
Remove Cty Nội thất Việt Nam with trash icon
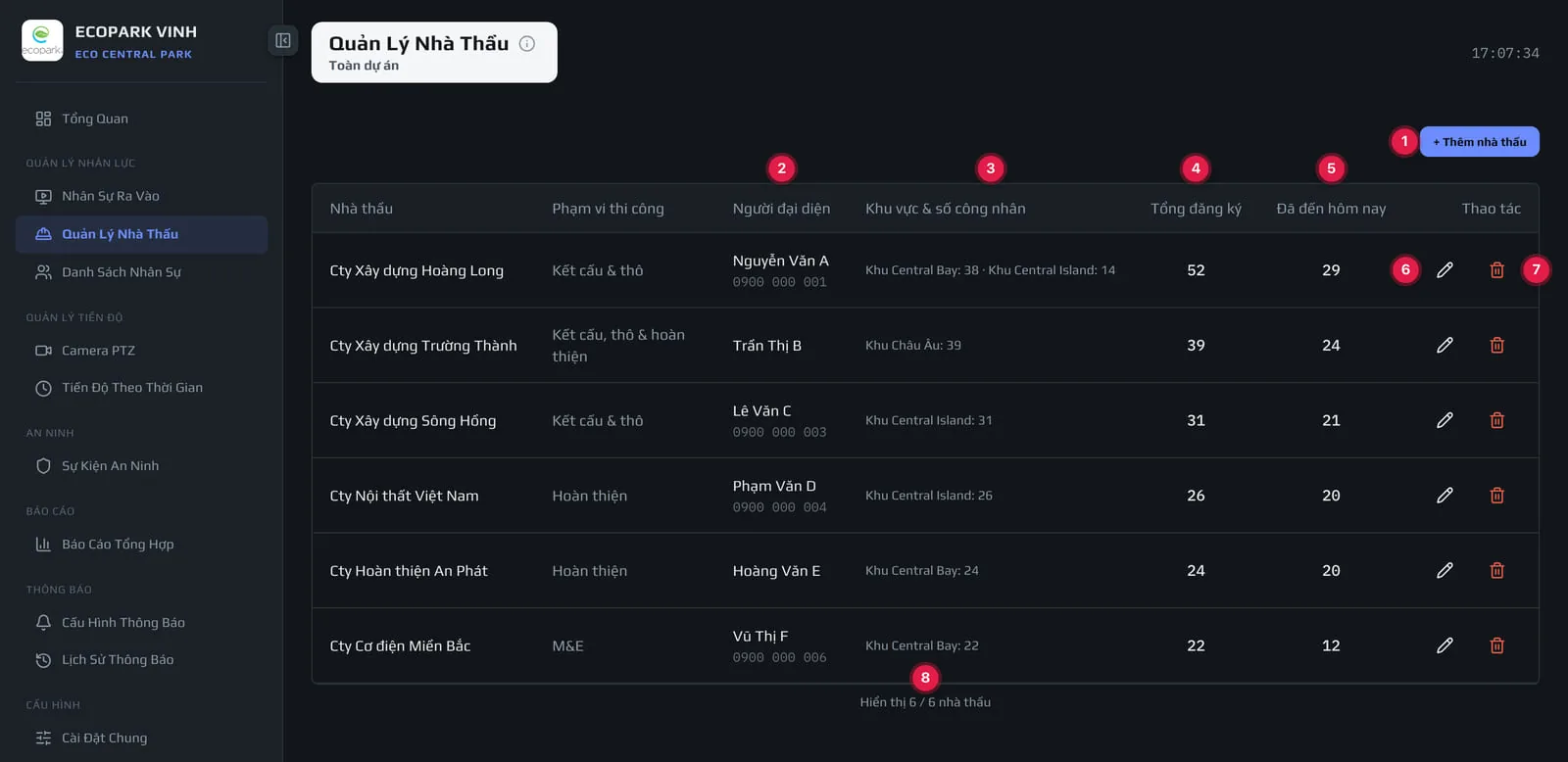(1496, 496)
